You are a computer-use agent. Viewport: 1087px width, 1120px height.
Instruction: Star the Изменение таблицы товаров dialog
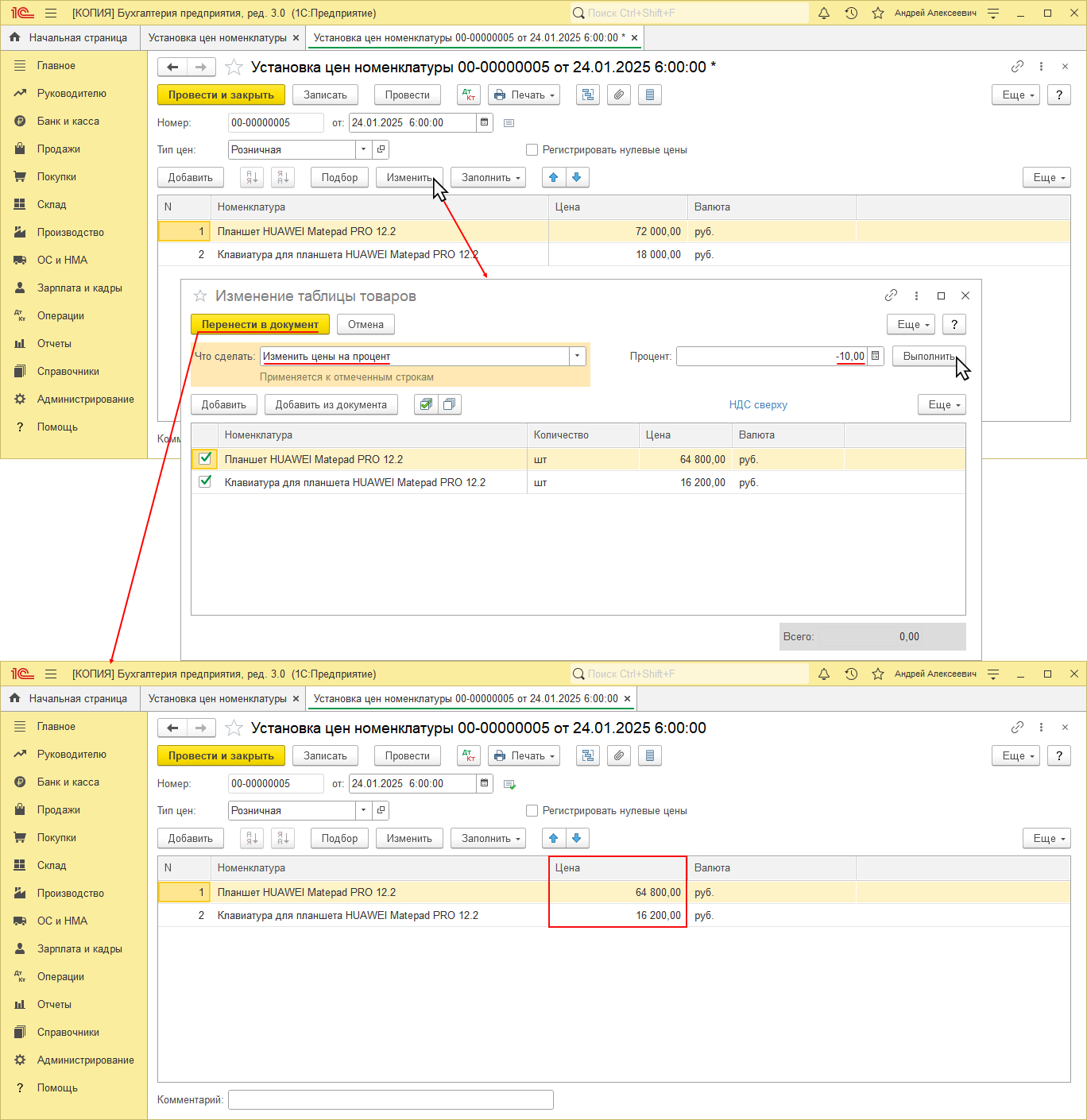pos(200,296)
